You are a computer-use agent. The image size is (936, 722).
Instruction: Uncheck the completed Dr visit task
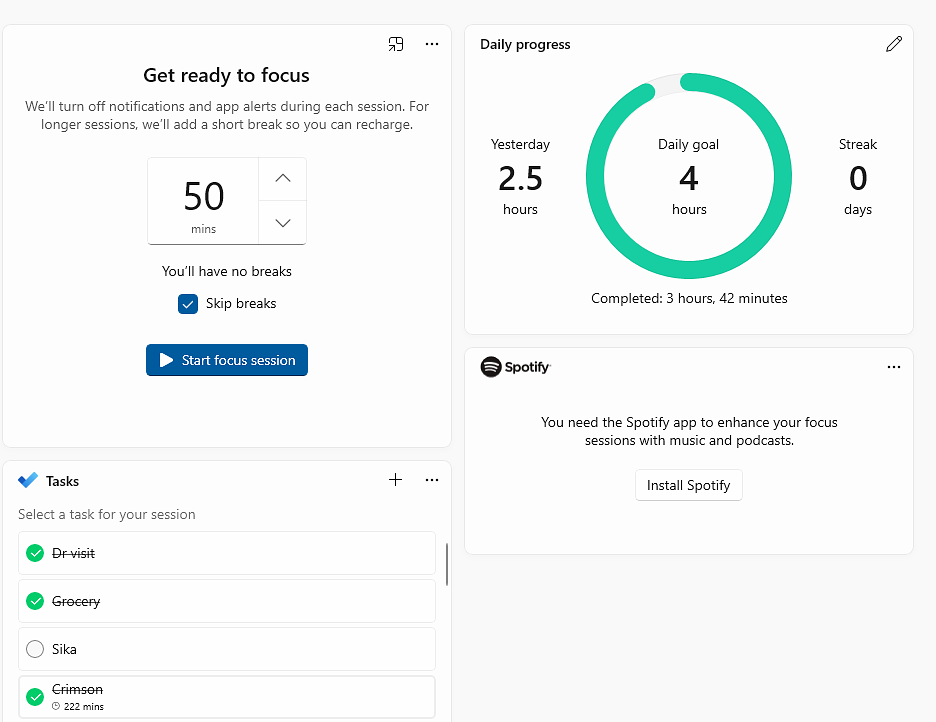pyautogui.click(x=35, y=553)
